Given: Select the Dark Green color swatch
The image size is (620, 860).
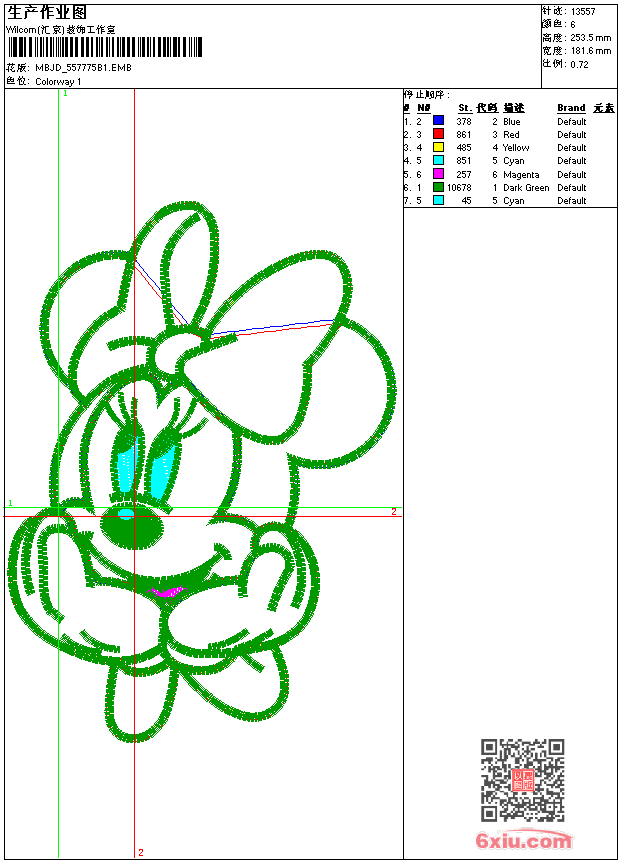Looking at the screenshot, I should tap(438, 187).
